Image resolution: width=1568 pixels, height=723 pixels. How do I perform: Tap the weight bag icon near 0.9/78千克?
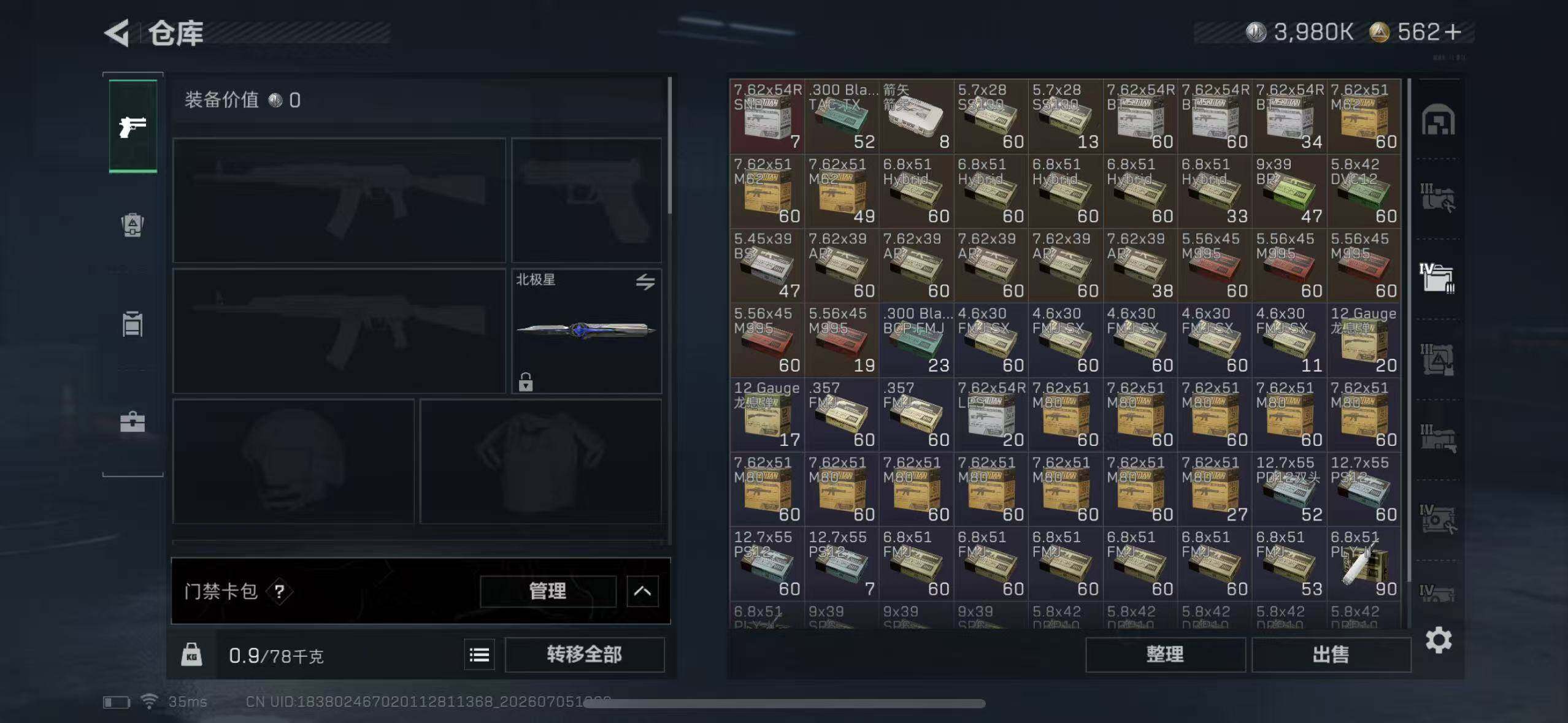[191, 655]
